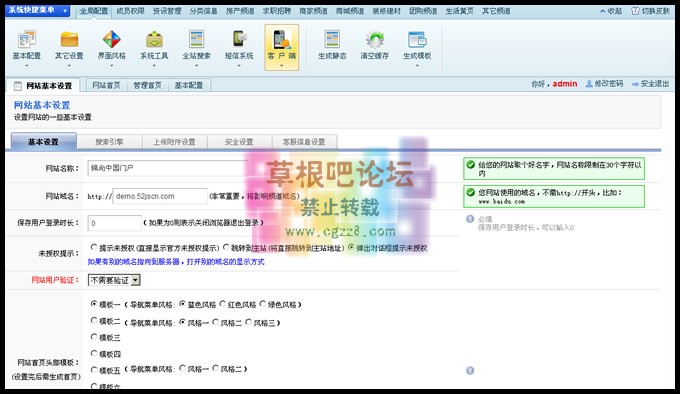This screenshot has width=680, height=394.
Task: Click the arrow icon beside 安全退出
Action: tap(635, 84)
